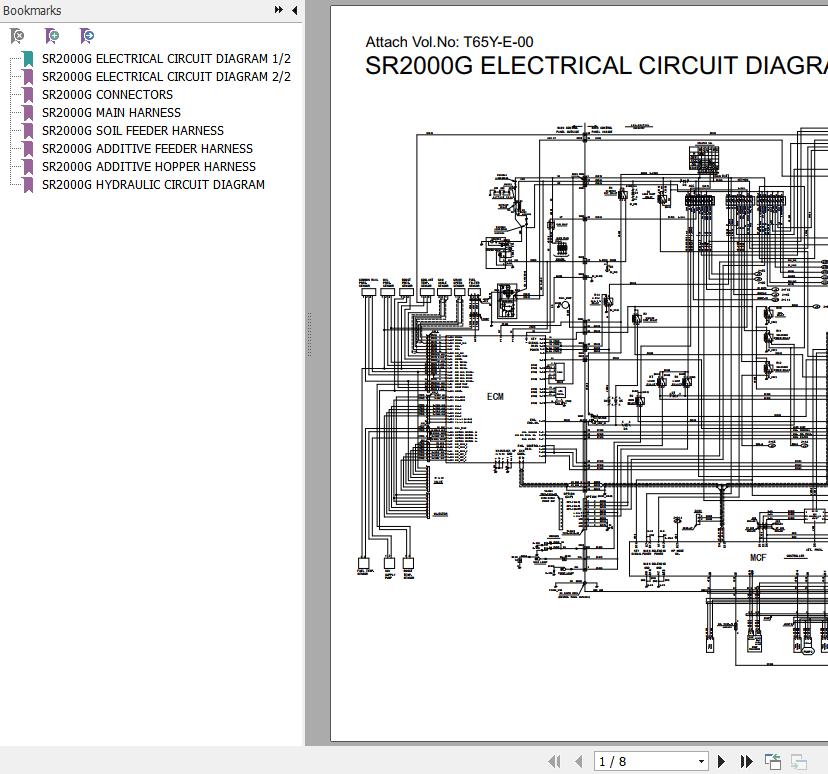Open SR2000G ADDITIVE FEEDER HARNESS bookmark

[x=147, y=148]
